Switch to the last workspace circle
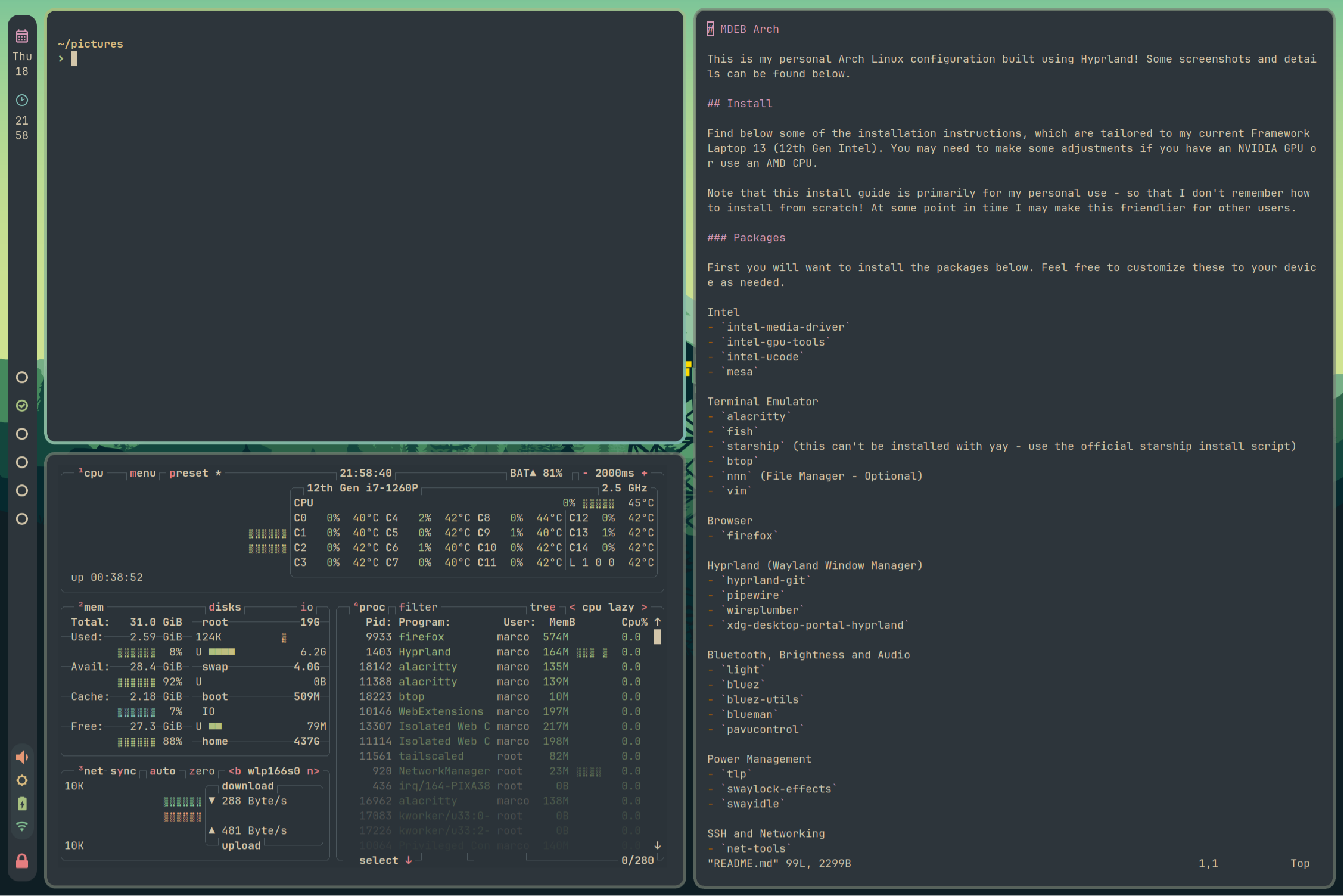The image size is (1344, 896). 22,519
